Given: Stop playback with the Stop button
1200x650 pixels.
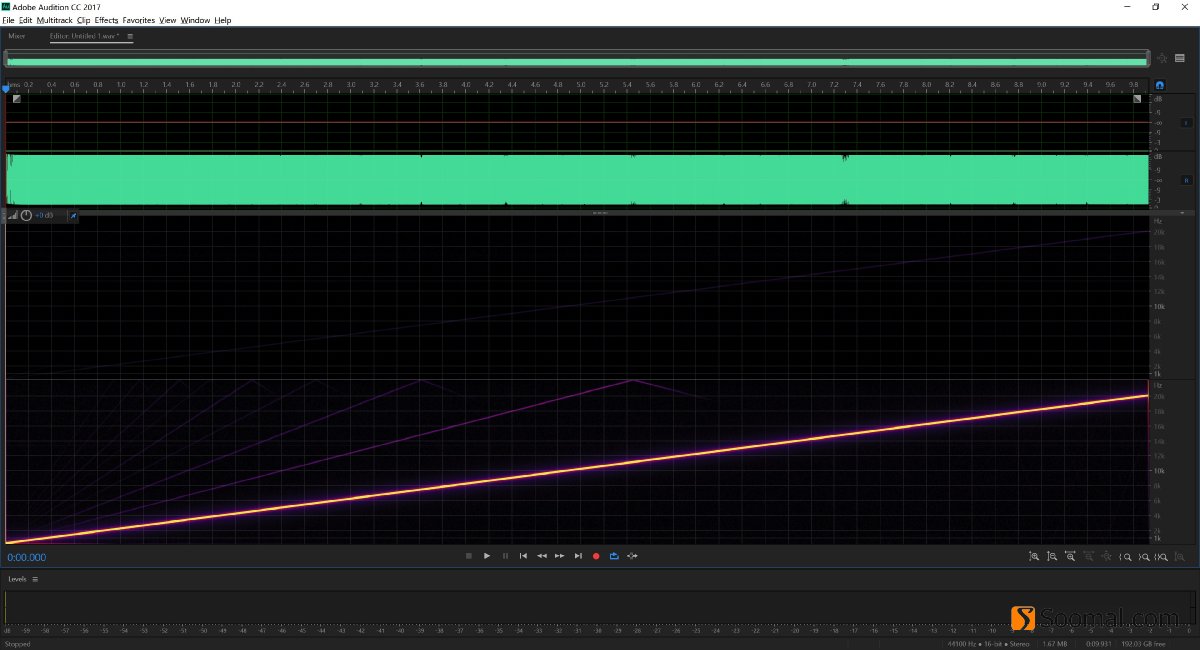Looking at the screenshot, I should point(468,556).
